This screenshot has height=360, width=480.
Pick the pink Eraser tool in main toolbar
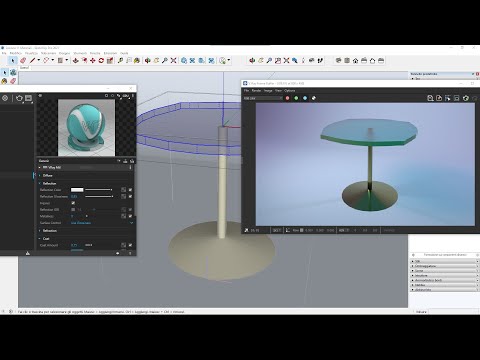23,61
